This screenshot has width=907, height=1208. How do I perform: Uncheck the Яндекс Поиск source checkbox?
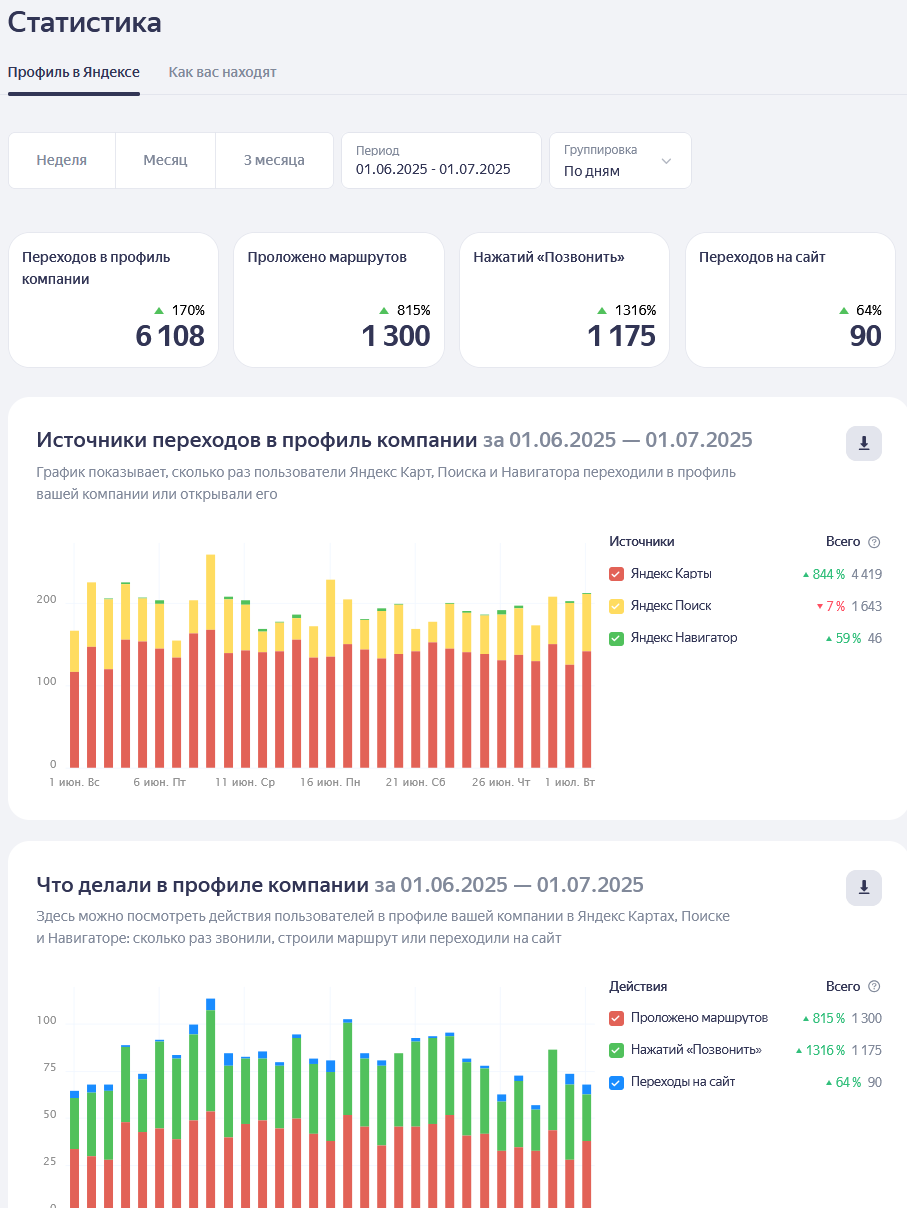616,606
